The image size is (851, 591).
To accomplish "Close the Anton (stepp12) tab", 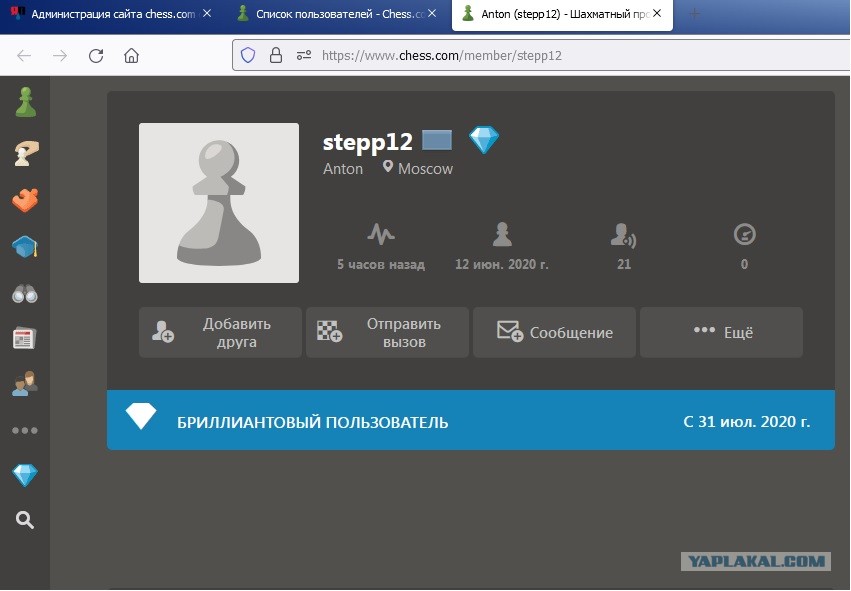I will pyautogui.click(x=657, y=14).
